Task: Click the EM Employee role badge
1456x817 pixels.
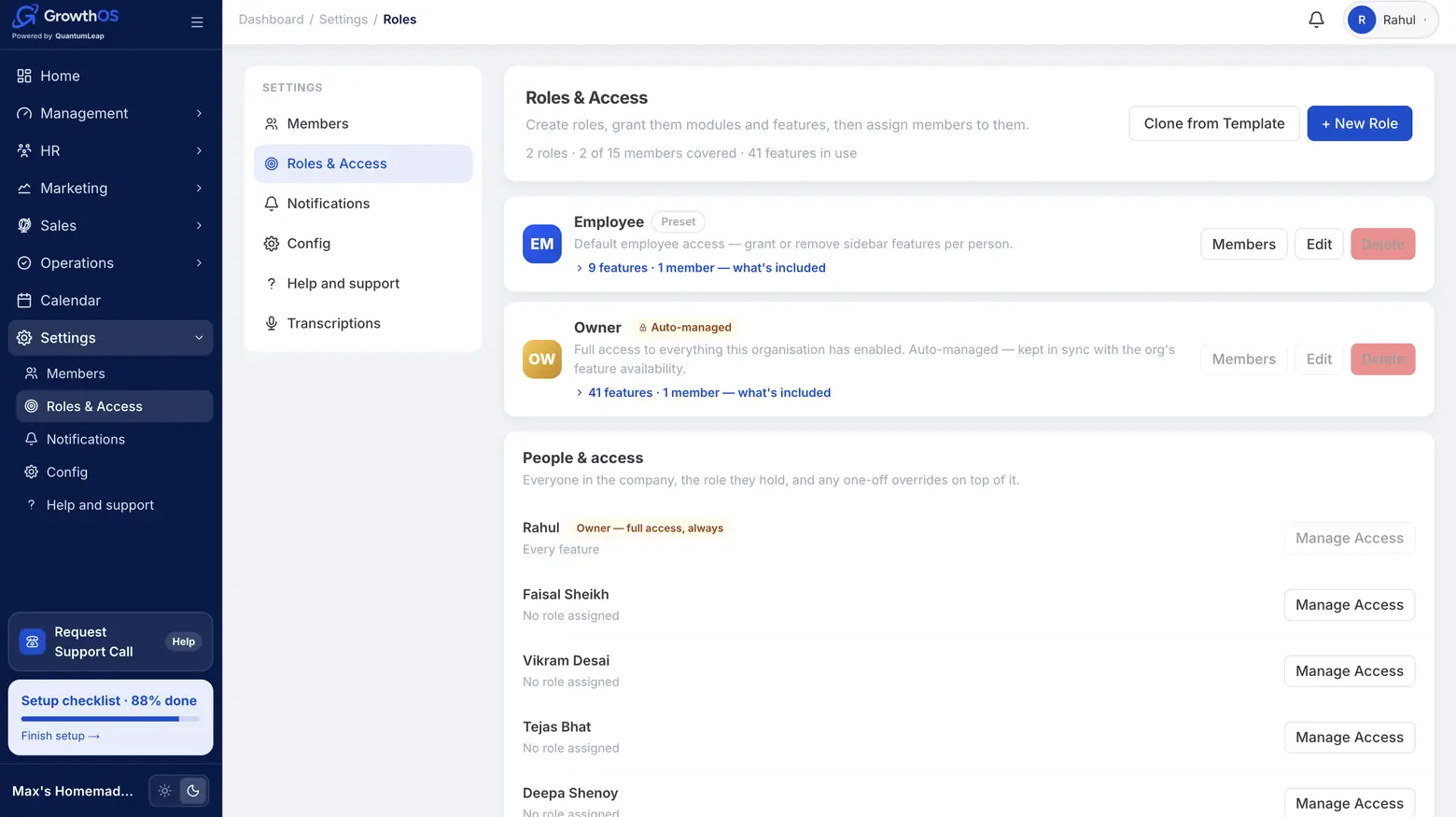Action: 542,244
